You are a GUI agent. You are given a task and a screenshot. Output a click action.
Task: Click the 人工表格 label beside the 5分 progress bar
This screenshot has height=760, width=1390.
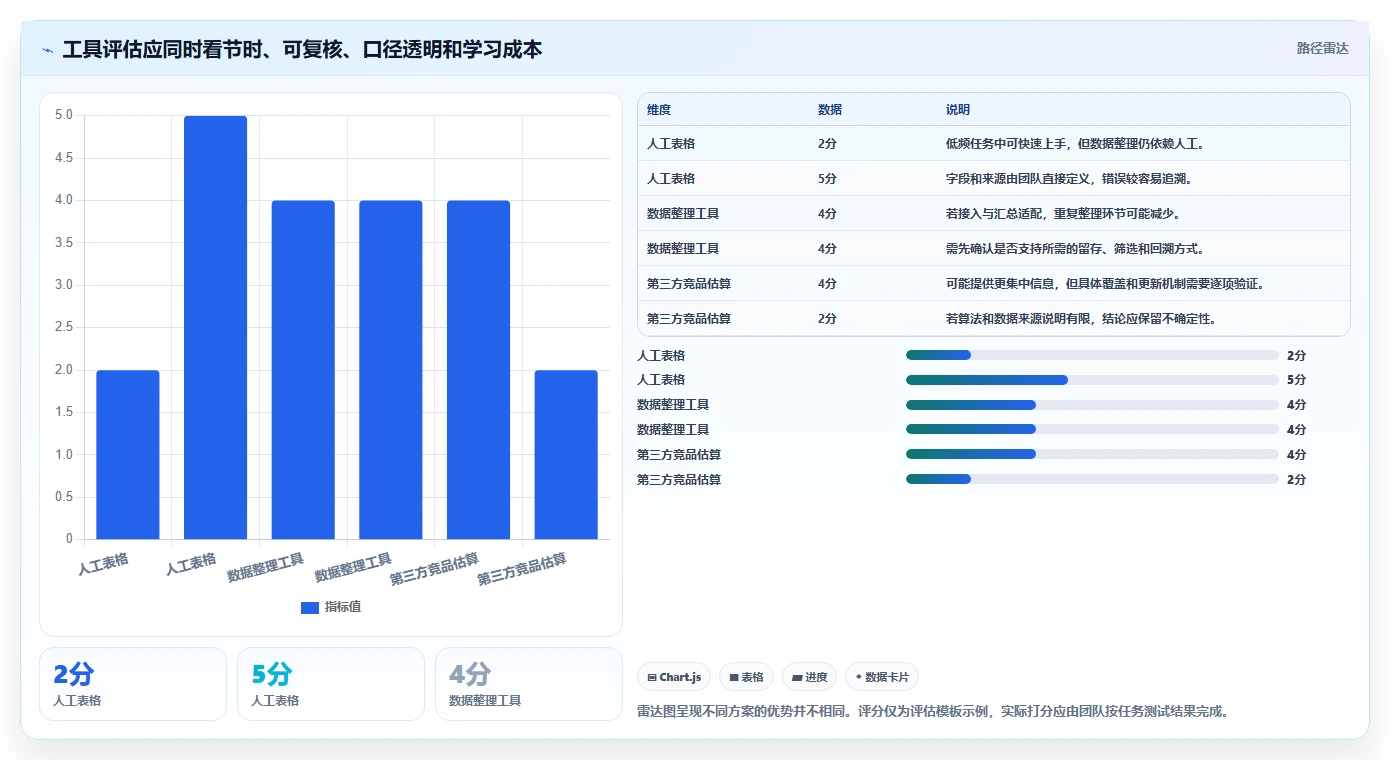(x=661, y=380)
